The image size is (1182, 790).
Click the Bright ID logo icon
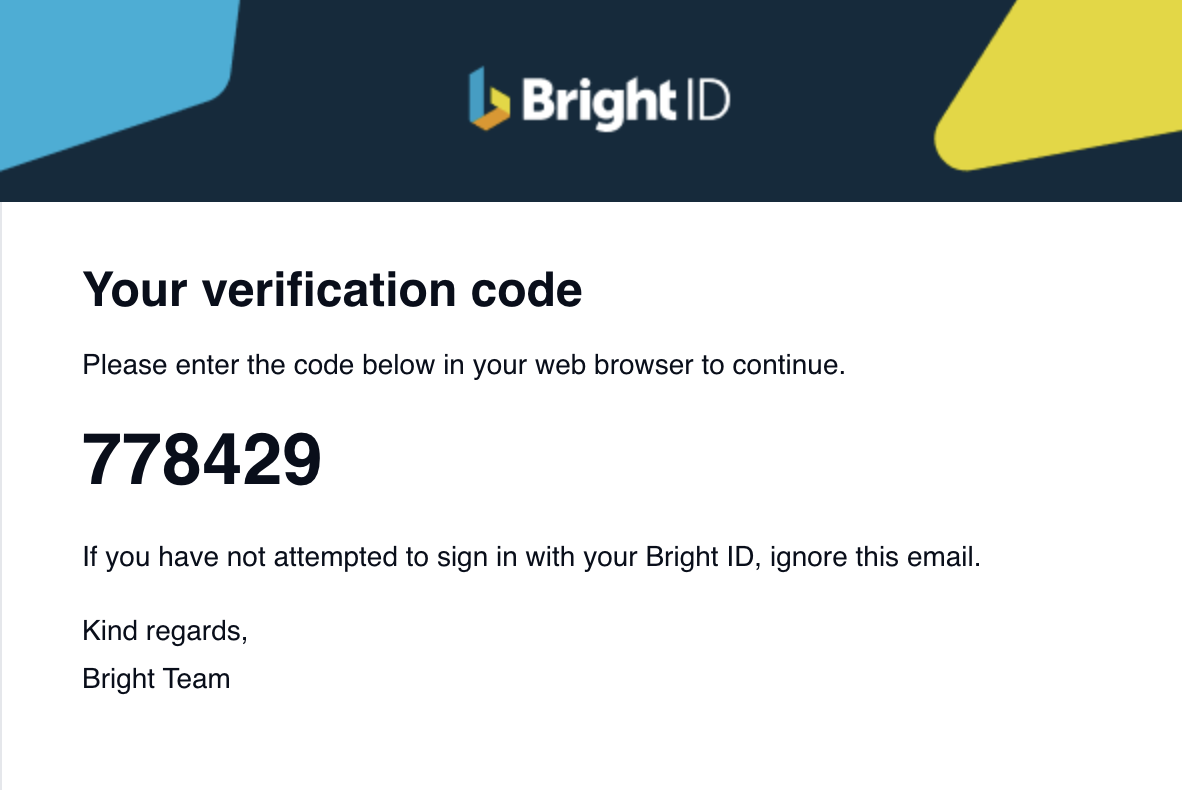pyautogui.click(x=489, y=99)
